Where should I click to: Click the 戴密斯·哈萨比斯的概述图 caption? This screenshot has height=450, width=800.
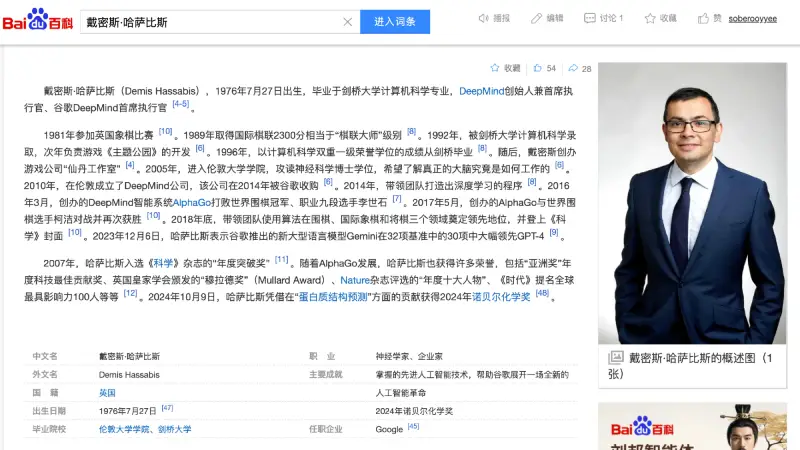tap(690, 366)
